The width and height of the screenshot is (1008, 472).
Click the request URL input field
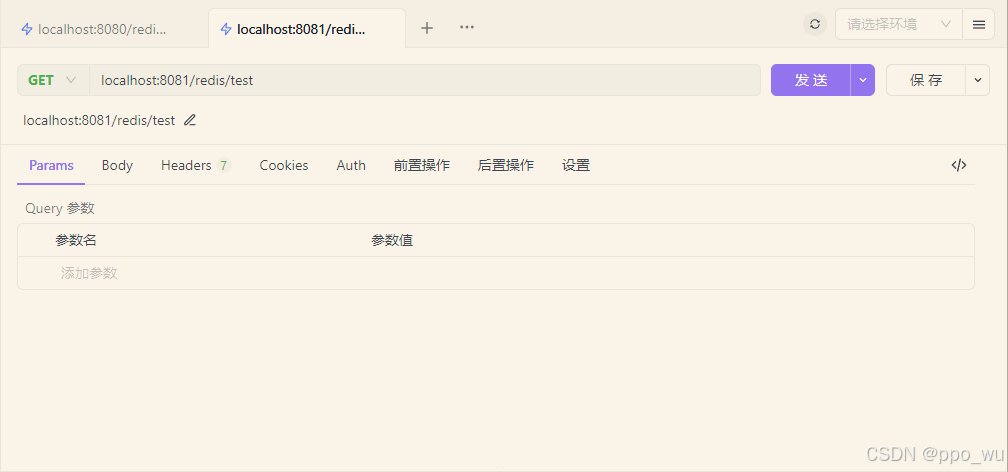click(424, 80)
